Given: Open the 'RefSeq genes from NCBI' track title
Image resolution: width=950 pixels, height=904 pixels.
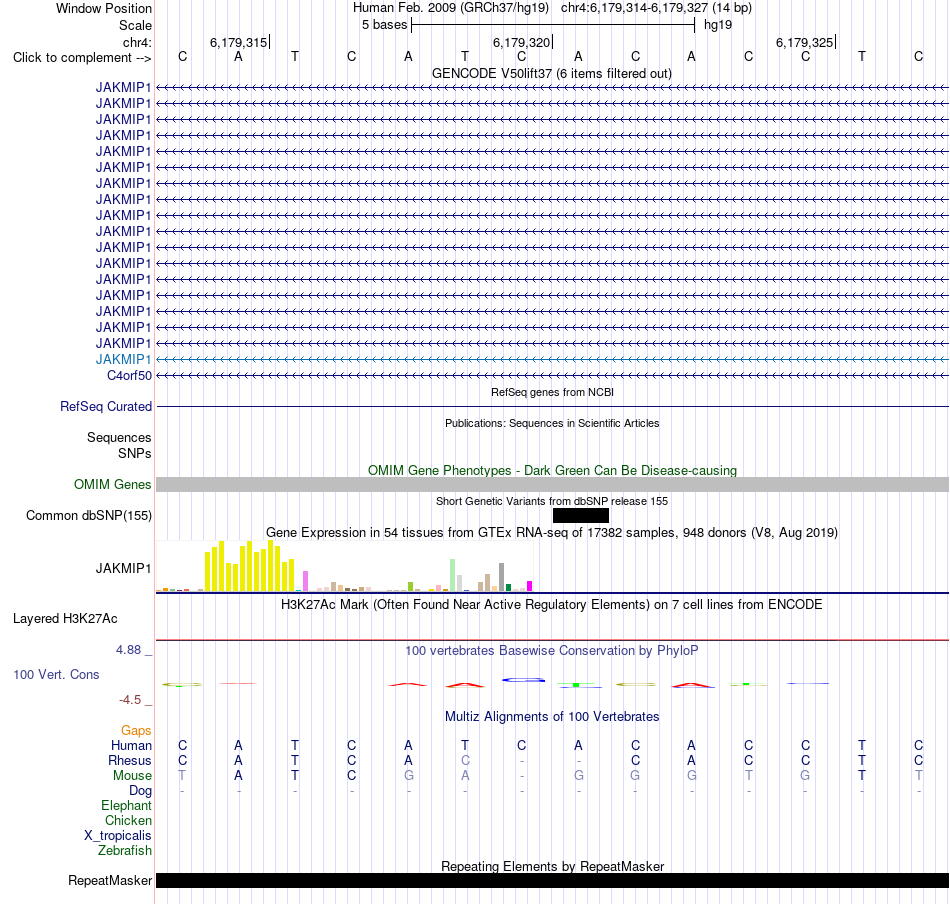Looking at the screenshot, I should click(552, 392).
